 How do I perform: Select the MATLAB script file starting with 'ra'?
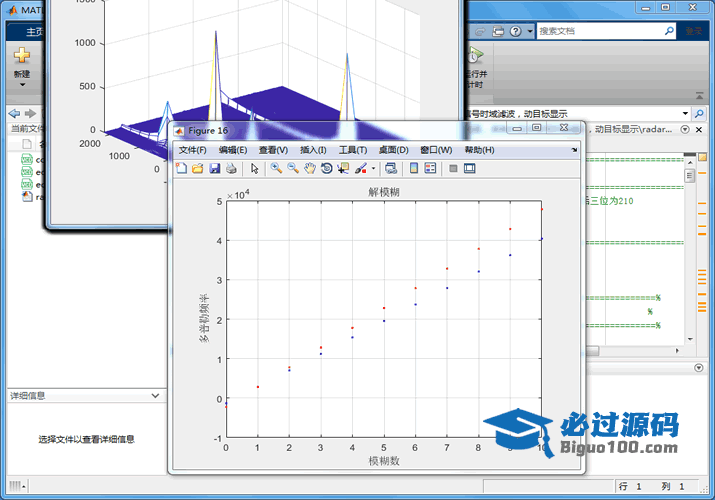coord(33,197)
